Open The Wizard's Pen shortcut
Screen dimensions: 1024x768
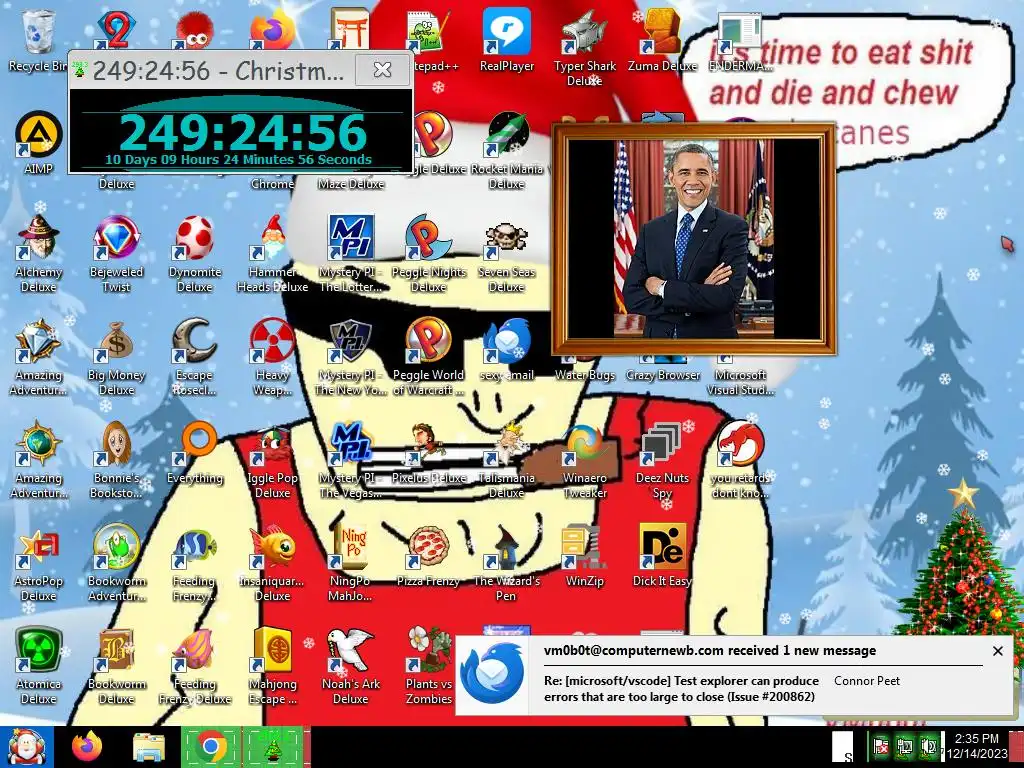(506, 564)
